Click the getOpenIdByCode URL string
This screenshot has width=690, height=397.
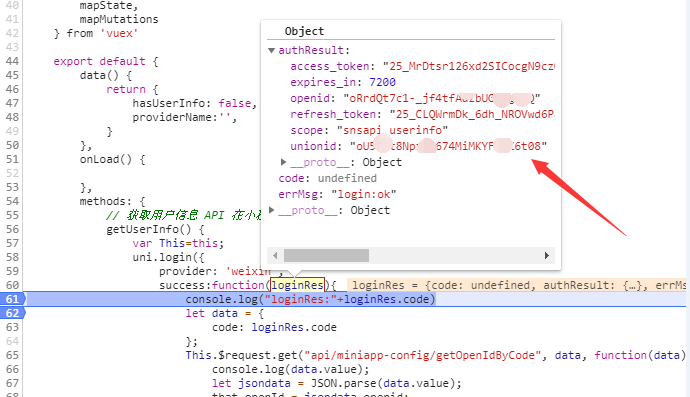pyautogui.click(x=422, y=355)
